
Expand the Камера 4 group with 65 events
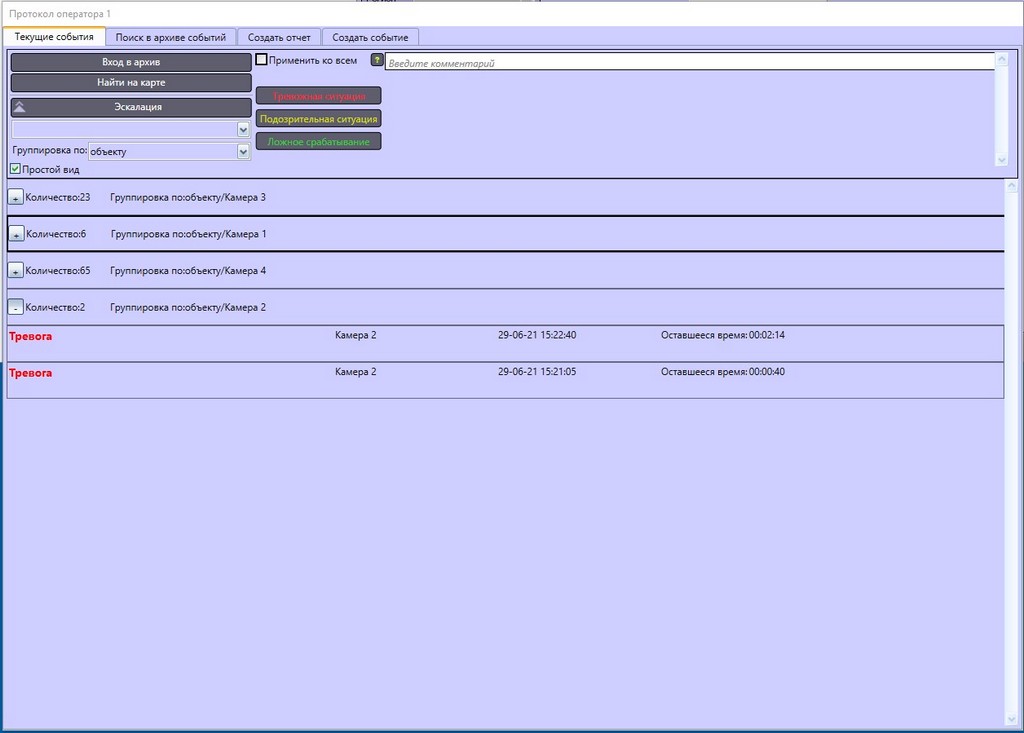pyautogui.click(x=15, y=271)
